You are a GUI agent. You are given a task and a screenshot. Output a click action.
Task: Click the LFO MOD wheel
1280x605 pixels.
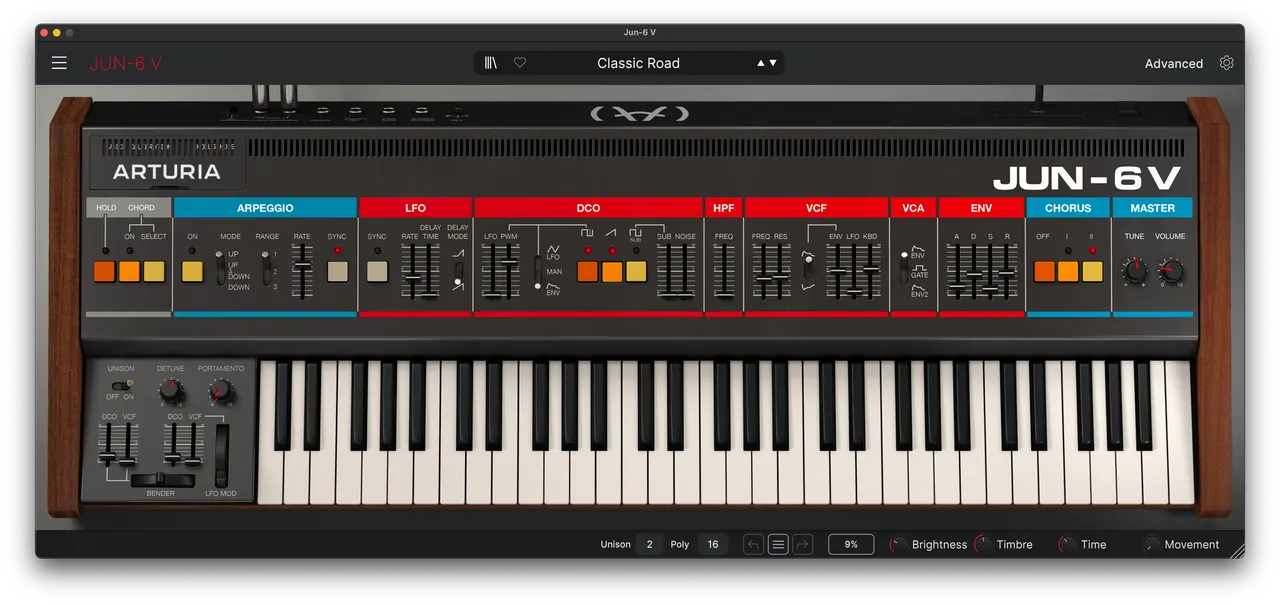point(221,455)
